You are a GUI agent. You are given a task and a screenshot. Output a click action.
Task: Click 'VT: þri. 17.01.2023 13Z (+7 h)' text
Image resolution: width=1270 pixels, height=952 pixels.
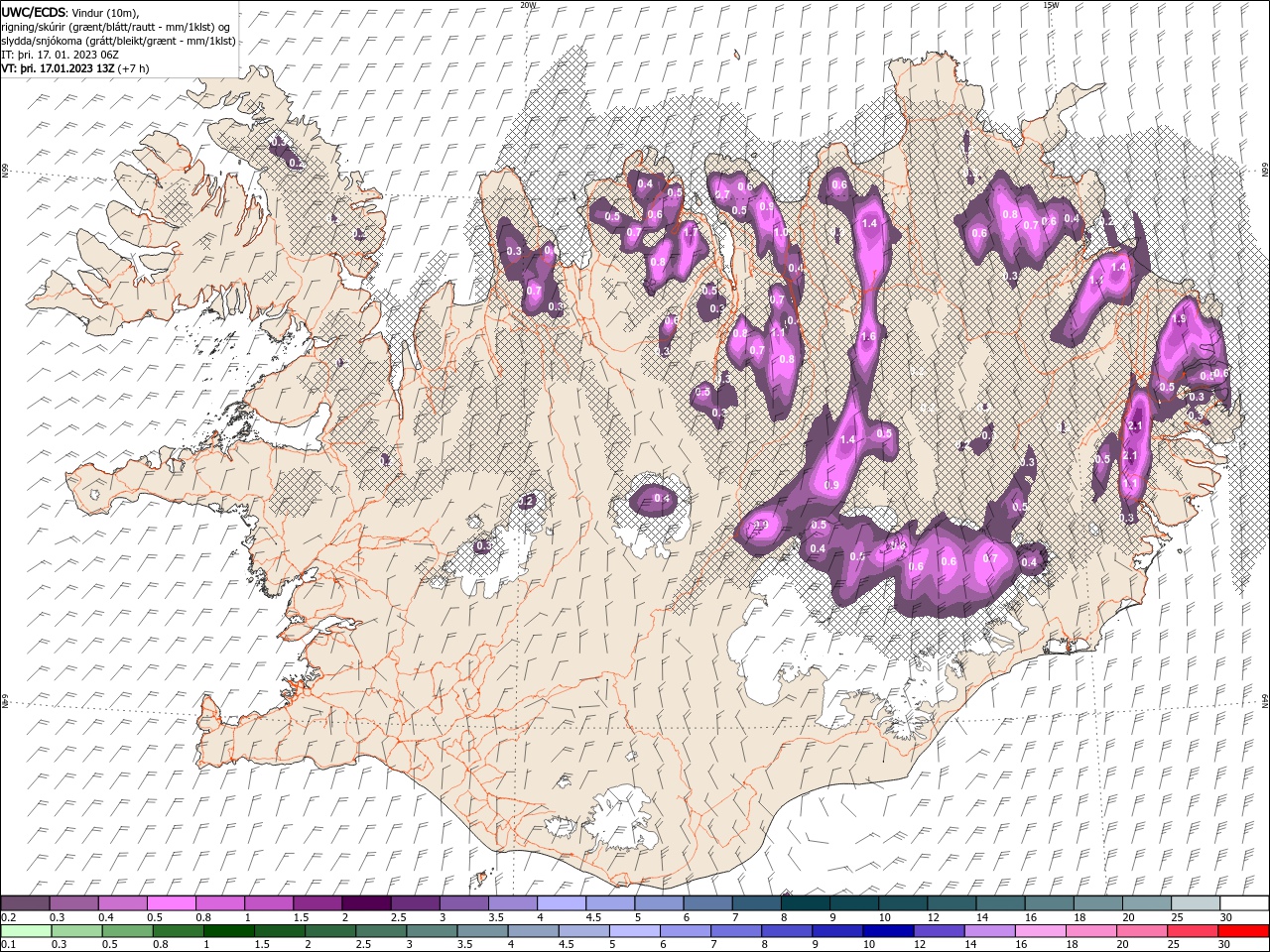[75, 68]
